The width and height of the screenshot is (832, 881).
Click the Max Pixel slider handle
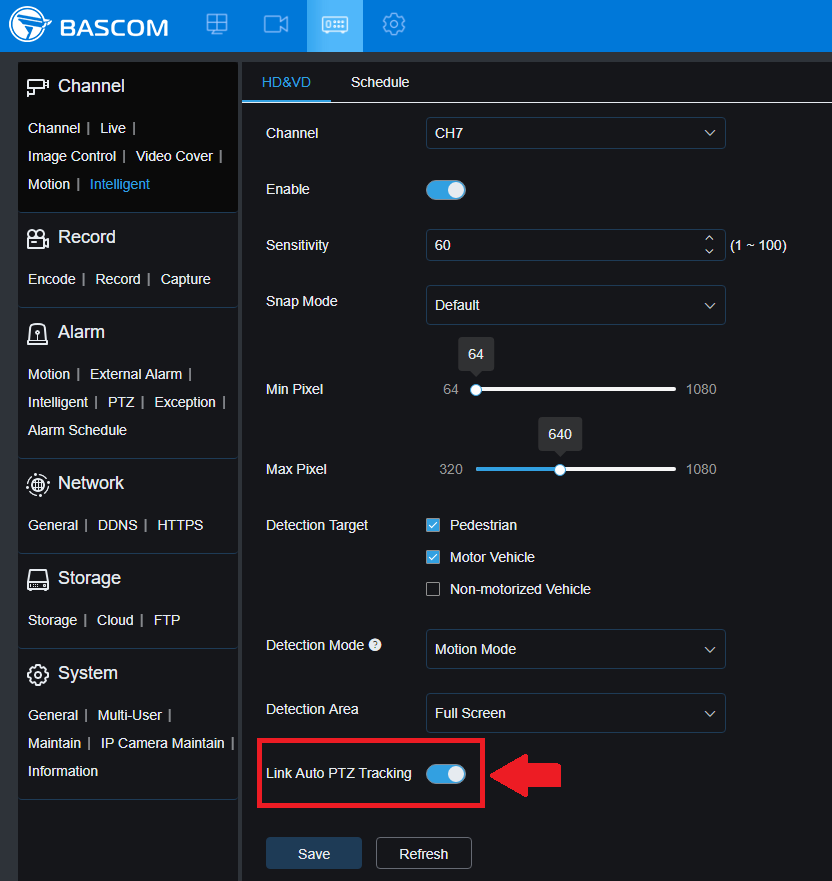click(560, 470)
